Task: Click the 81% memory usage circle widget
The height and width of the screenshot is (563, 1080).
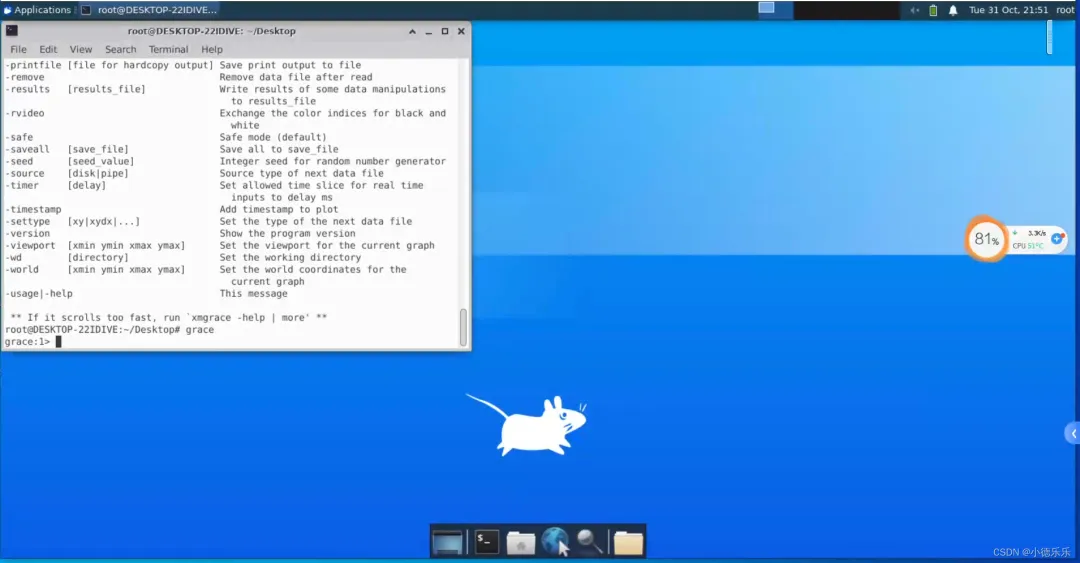Action: coord(986,239)
